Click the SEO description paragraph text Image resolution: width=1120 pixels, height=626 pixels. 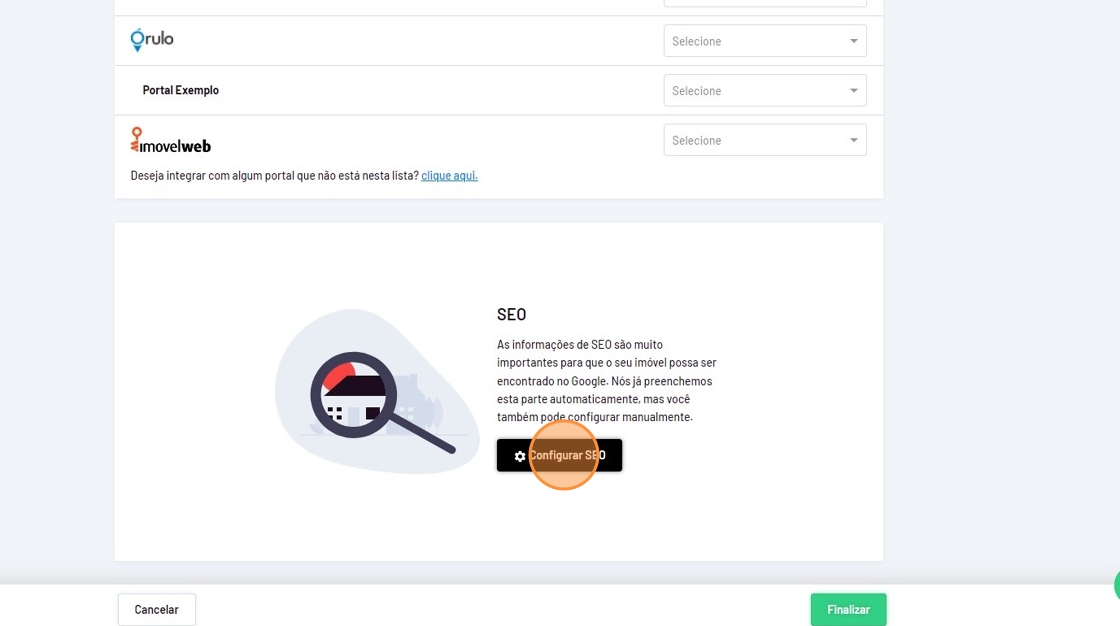[x=606, y=381]
